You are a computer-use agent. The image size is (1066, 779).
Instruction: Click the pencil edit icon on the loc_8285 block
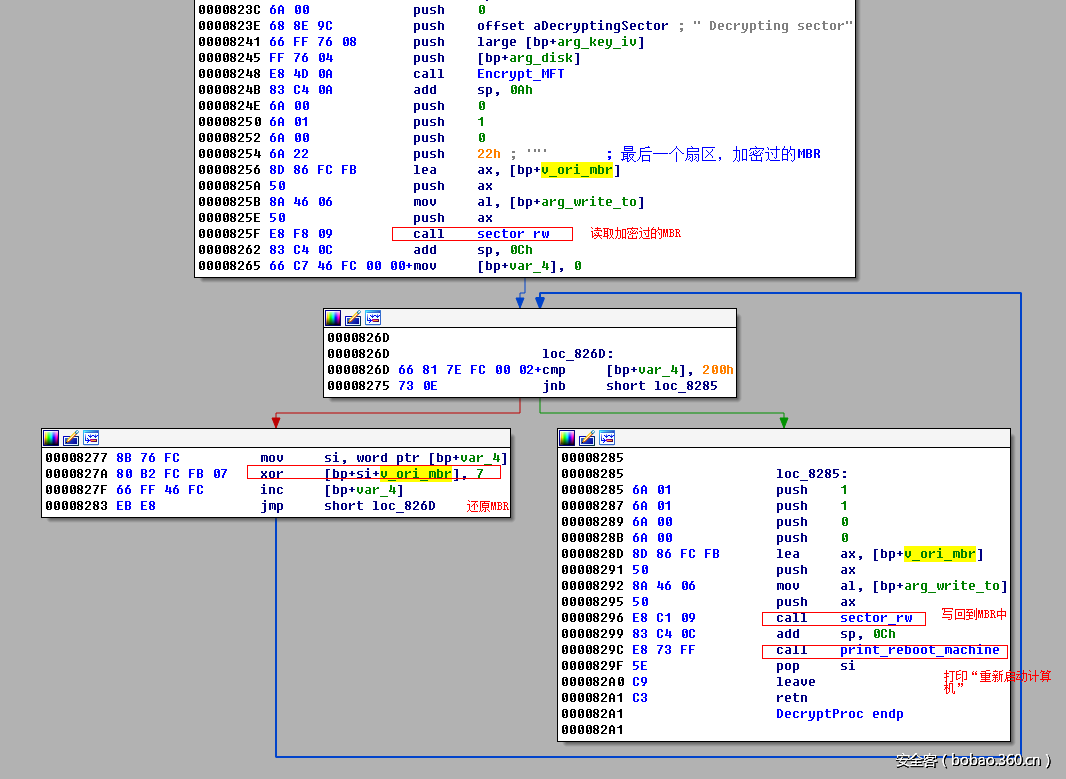[587, 438]
